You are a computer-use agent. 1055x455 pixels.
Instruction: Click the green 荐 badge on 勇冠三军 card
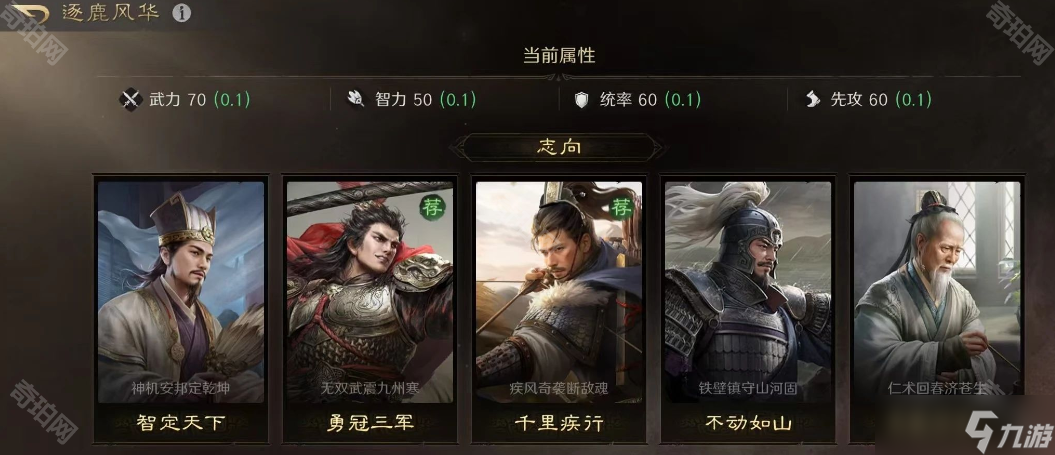pyautogui.click(x=433, y=208)
